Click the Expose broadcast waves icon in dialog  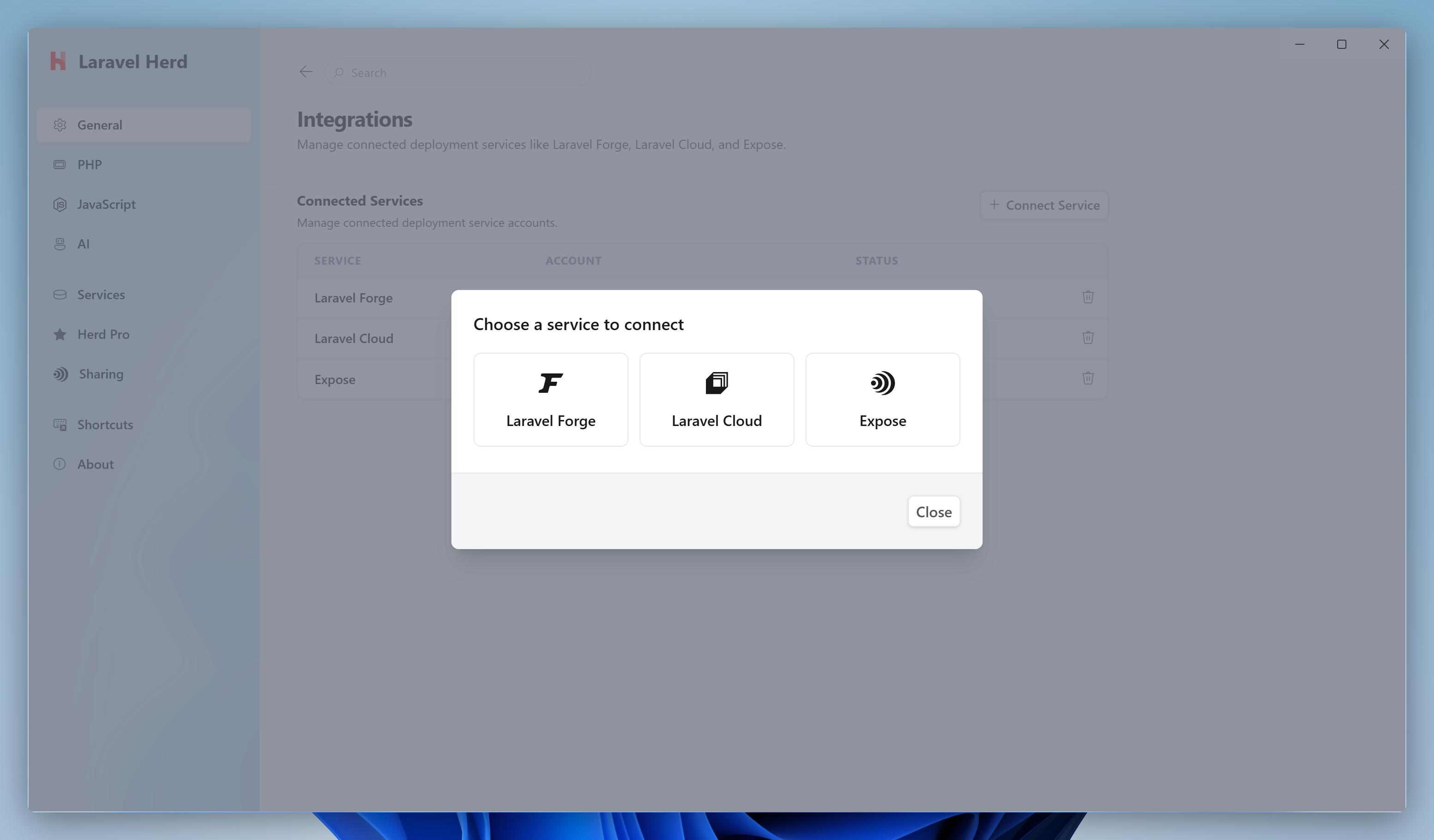(x=883, y=383)
